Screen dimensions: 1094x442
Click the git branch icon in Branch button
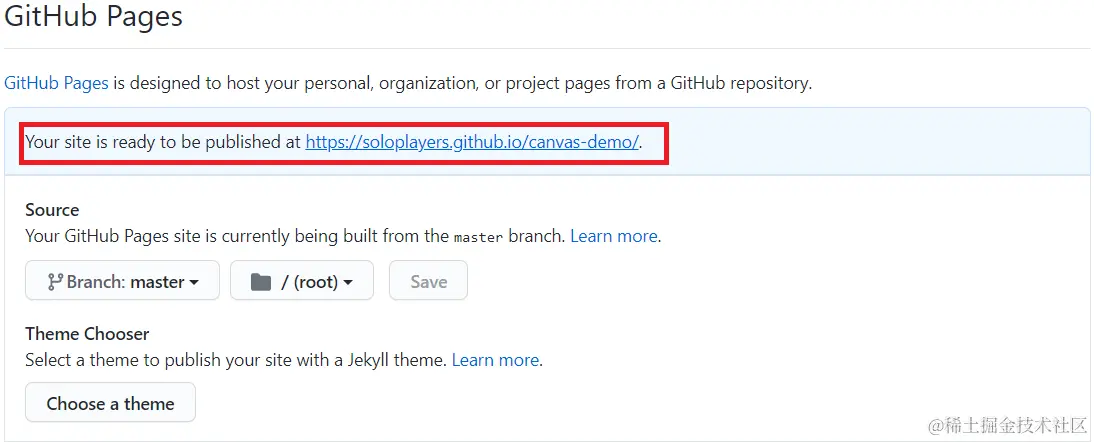[x=55, y=282]
